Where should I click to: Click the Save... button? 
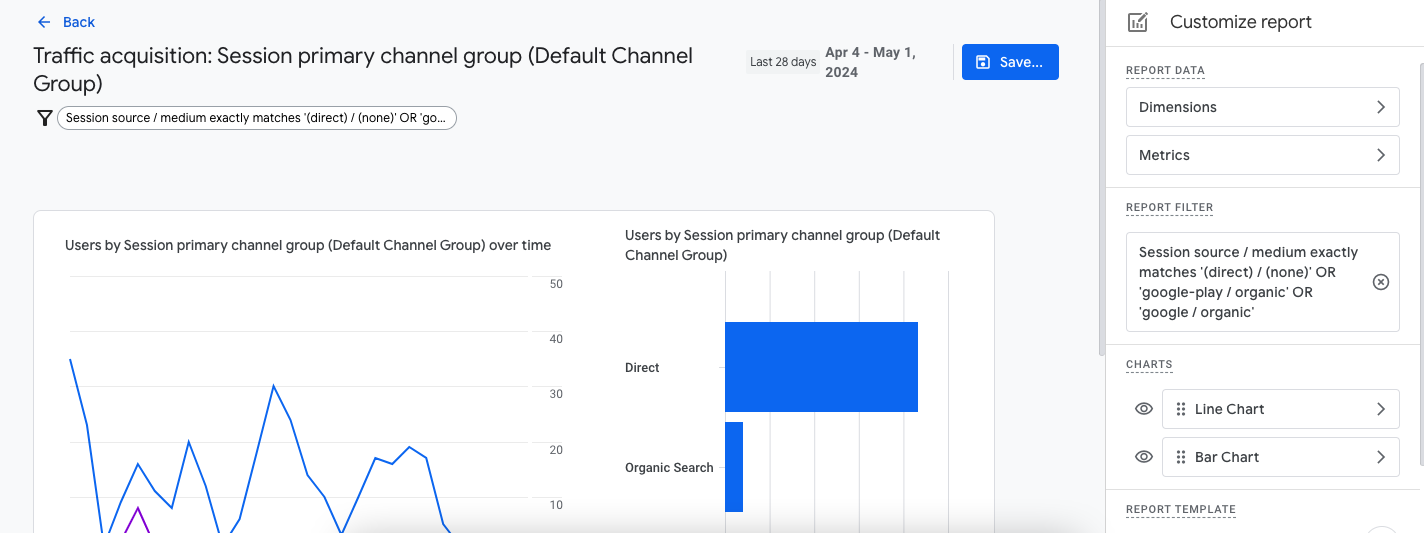click(1010, 62)
